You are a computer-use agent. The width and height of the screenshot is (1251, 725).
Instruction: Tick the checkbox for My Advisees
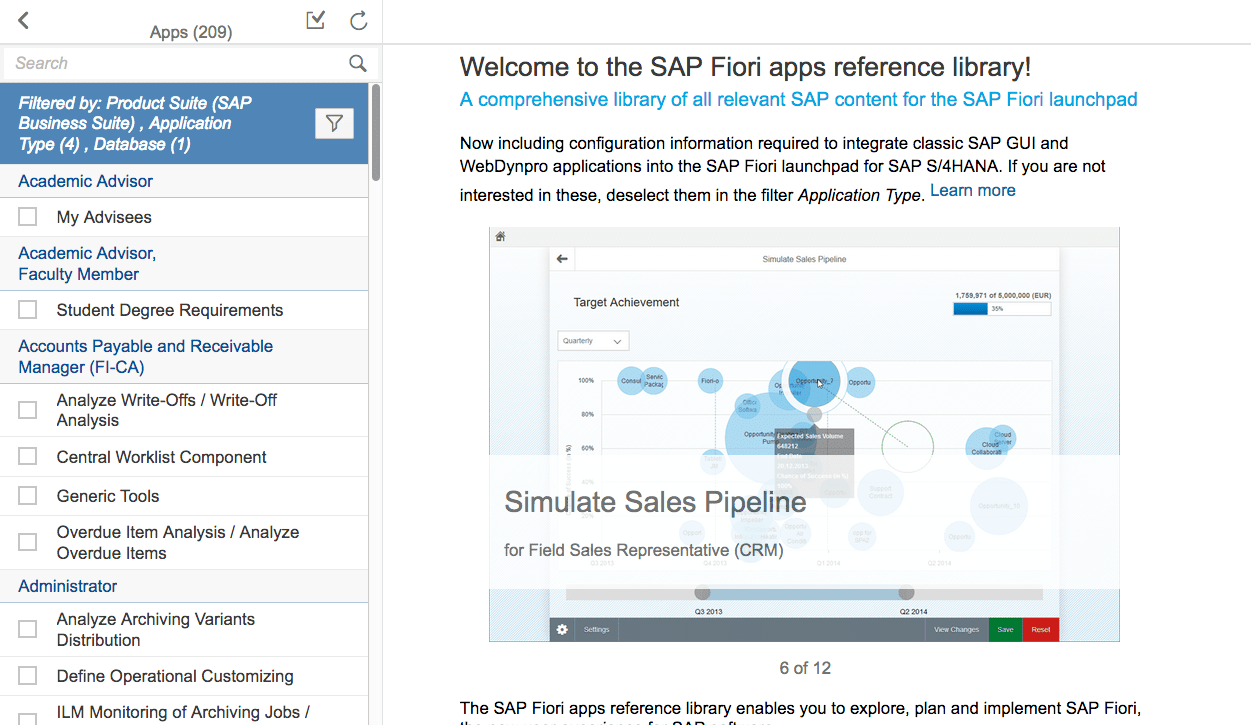(28, 217)
